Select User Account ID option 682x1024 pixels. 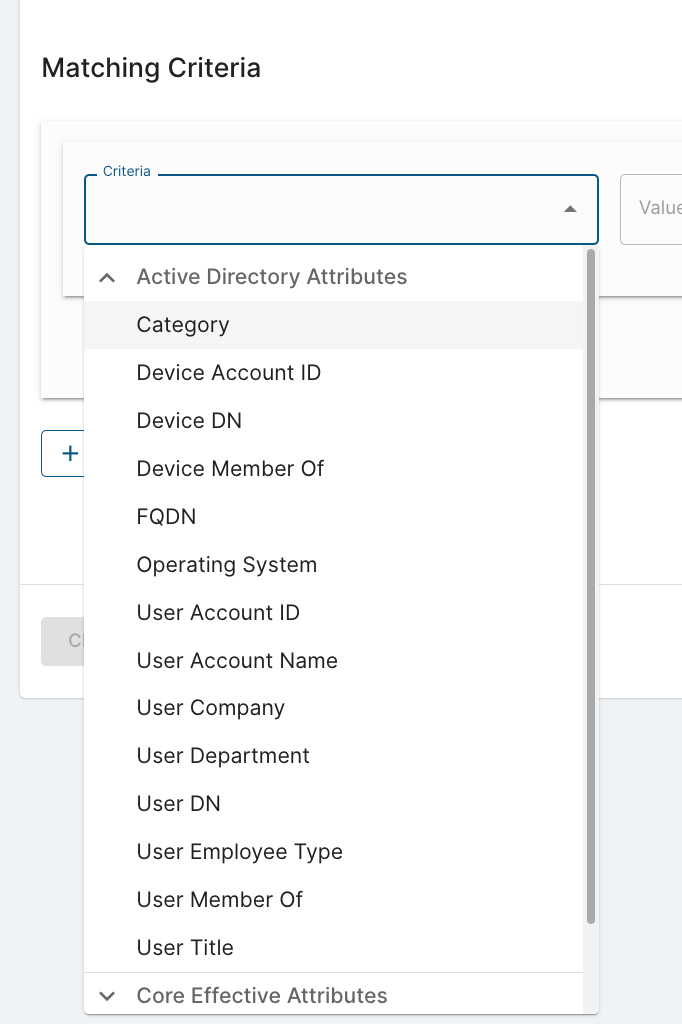click(x=218, y=613)
